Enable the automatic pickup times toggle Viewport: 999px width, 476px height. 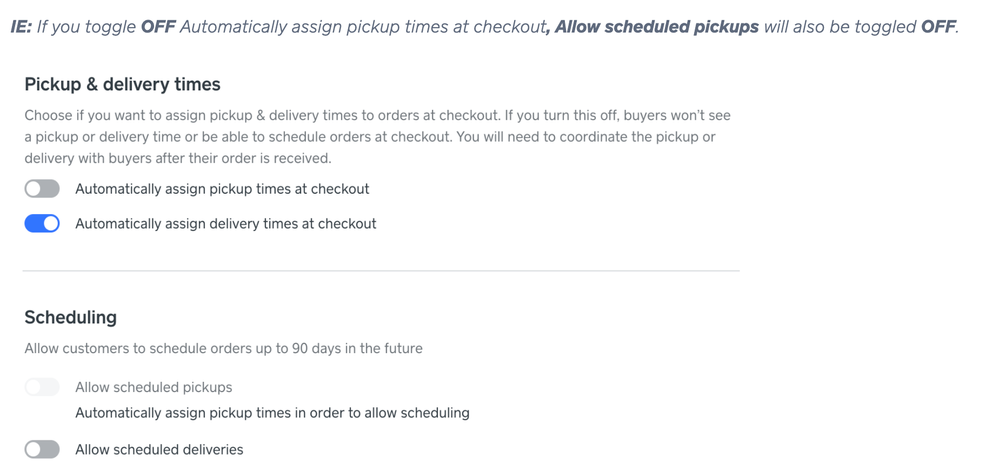pyautogui.click(x=42, y=189)
